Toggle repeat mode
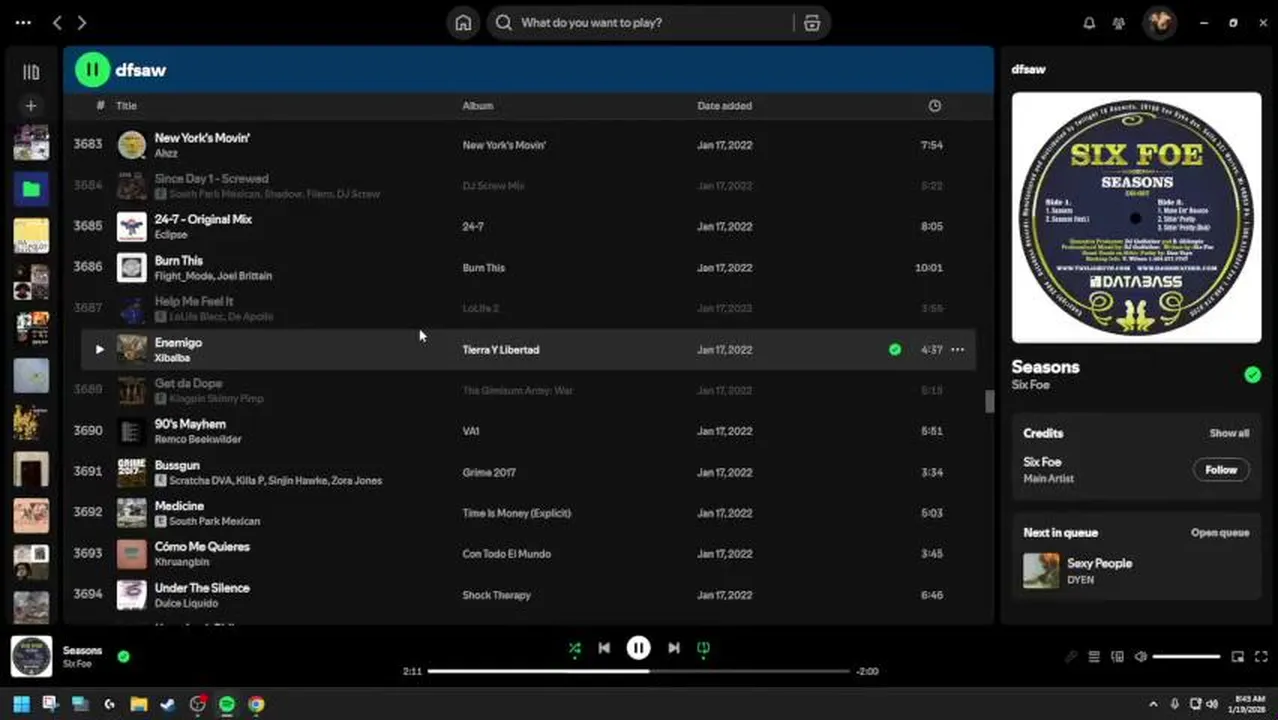 [703, 648]
